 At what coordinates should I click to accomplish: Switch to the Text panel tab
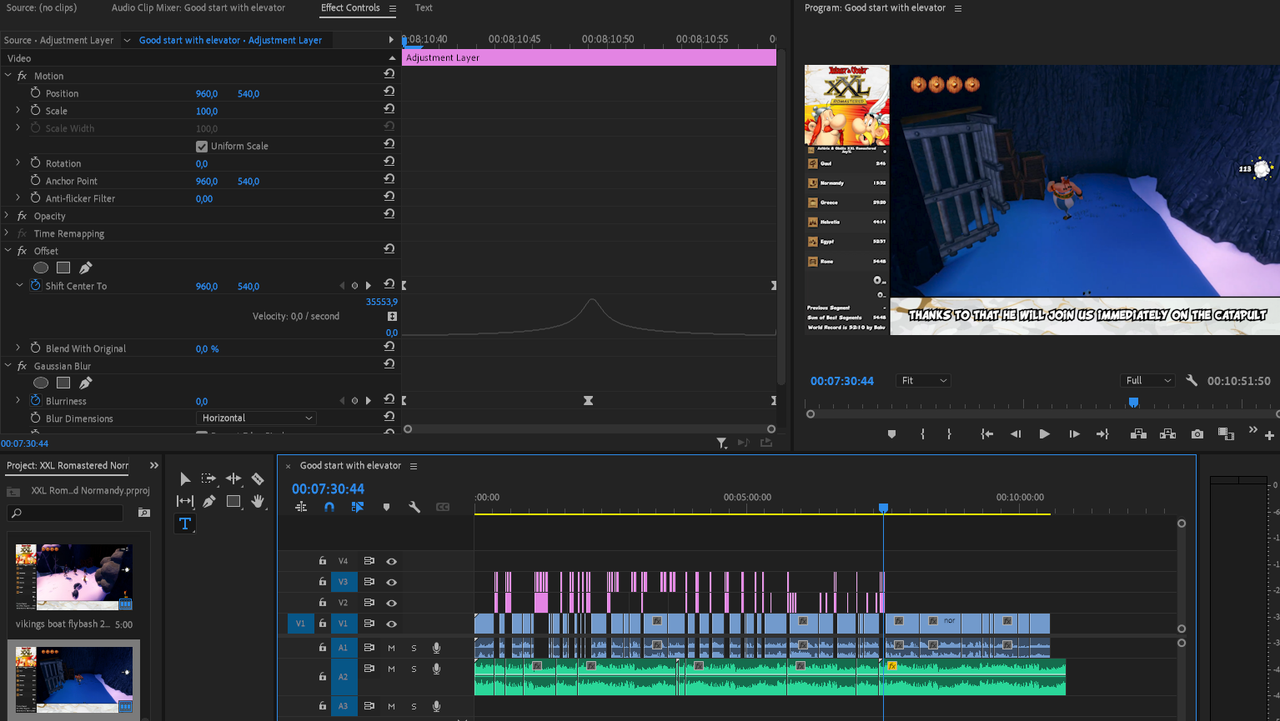point(424,8)
